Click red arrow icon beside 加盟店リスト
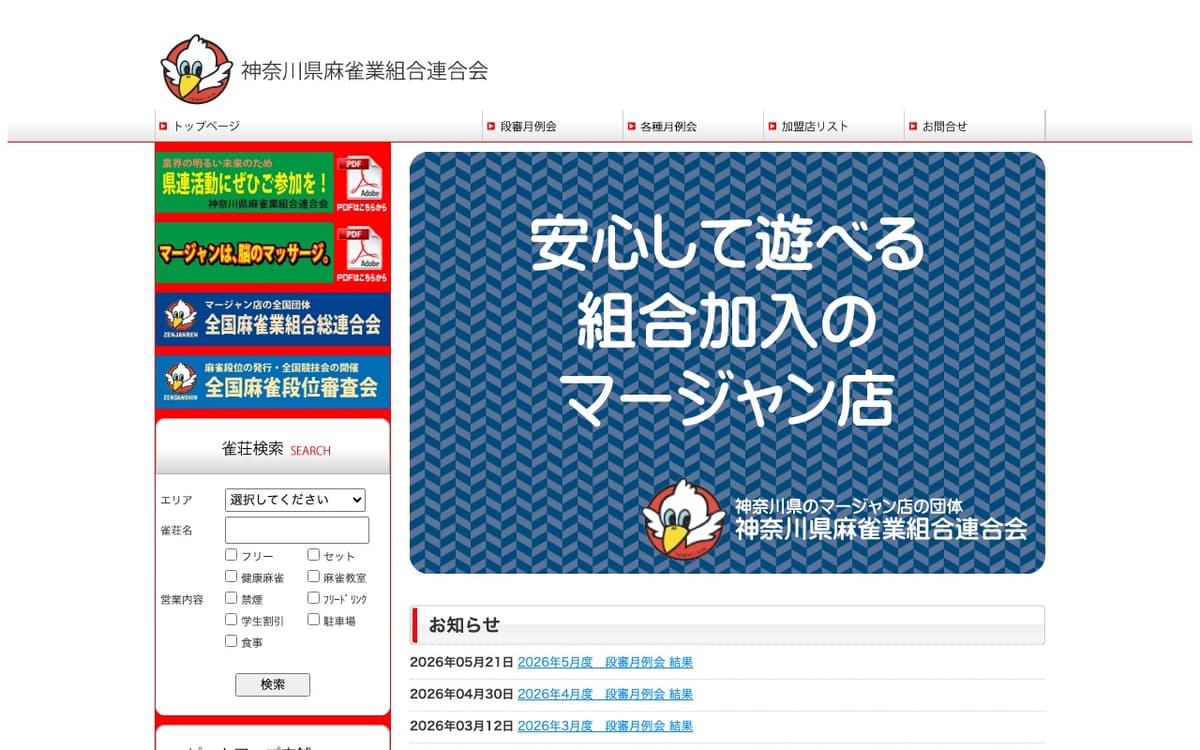 pyautogui.click(x=772, y=126)
